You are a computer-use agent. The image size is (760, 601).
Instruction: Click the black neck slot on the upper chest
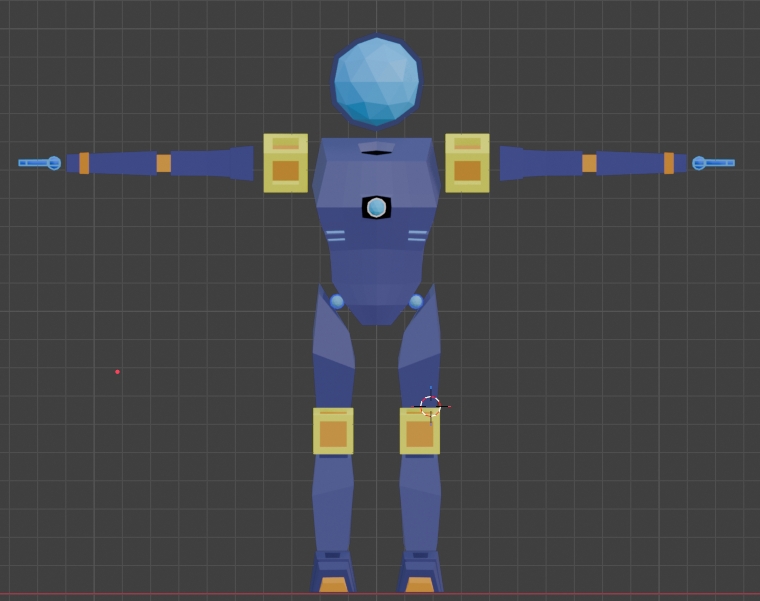coord(376,151)
